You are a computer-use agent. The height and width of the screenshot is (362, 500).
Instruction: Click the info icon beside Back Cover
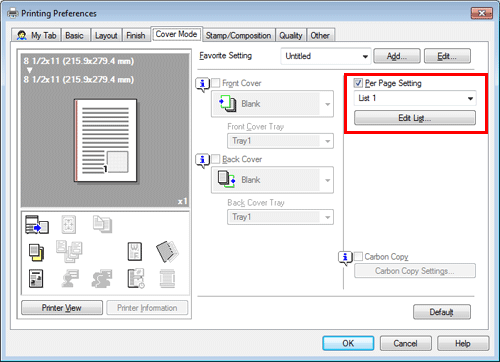click(202, 161)
